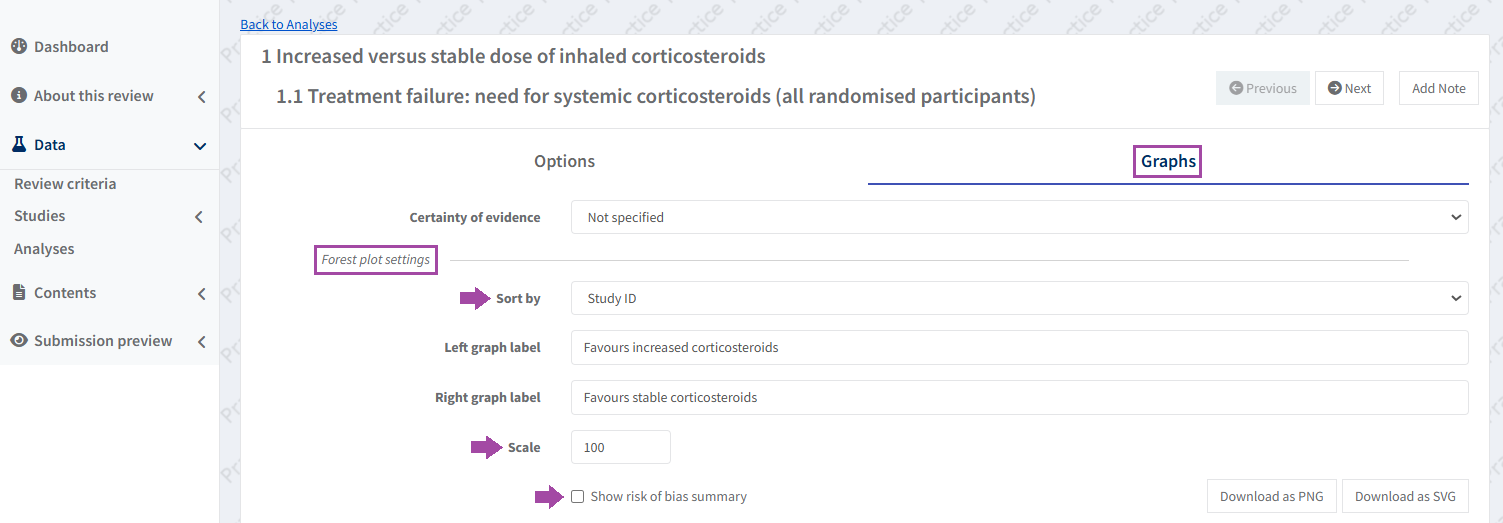Image resolution: width=1503 pixels, height=523 pixels.
Task: Click the Next arrow icon
Action: pyautogui.click(x=1335, y=88)
